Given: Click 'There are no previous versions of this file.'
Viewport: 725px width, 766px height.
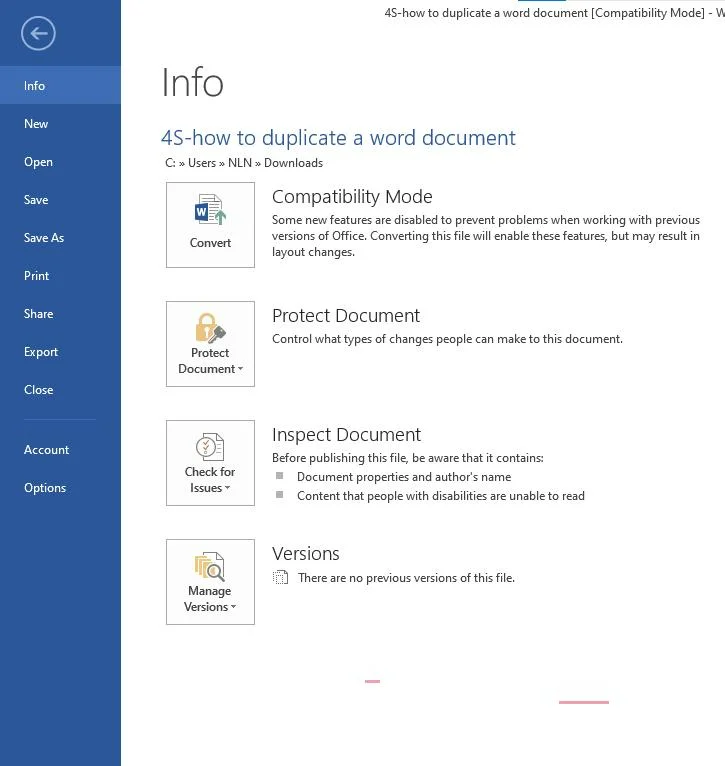Looking at the screenshot, I should (x=406, y=578).
